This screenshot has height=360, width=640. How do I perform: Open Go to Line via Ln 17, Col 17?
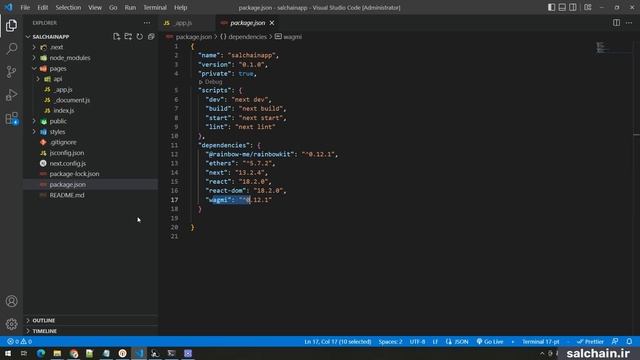pos(338,342)
